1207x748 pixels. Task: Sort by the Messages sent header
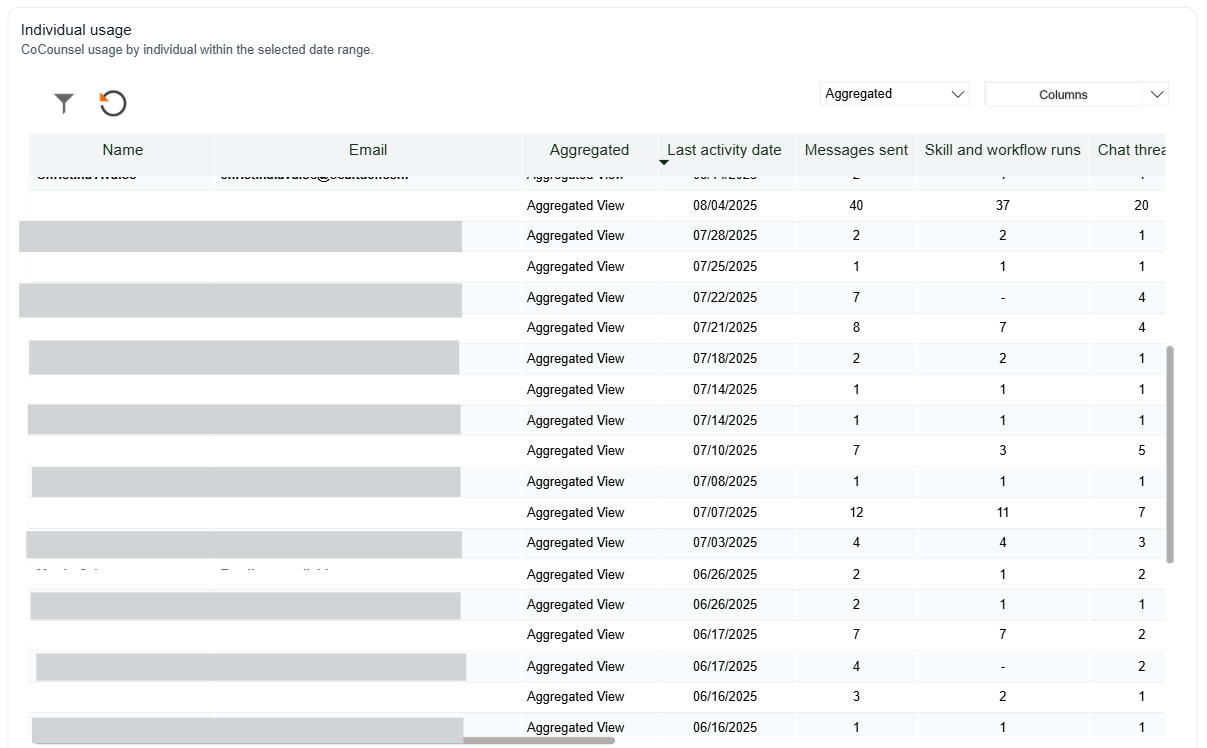[x=856, y=150]
